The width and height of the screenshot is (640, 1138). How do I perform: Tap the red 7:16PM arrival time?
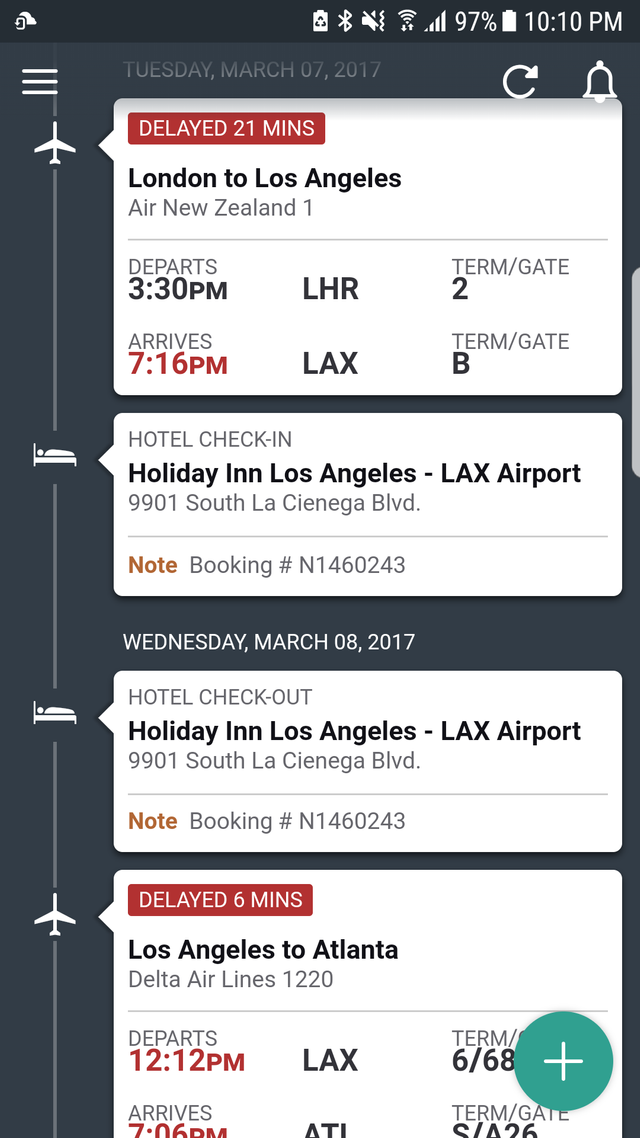point(178,364)
